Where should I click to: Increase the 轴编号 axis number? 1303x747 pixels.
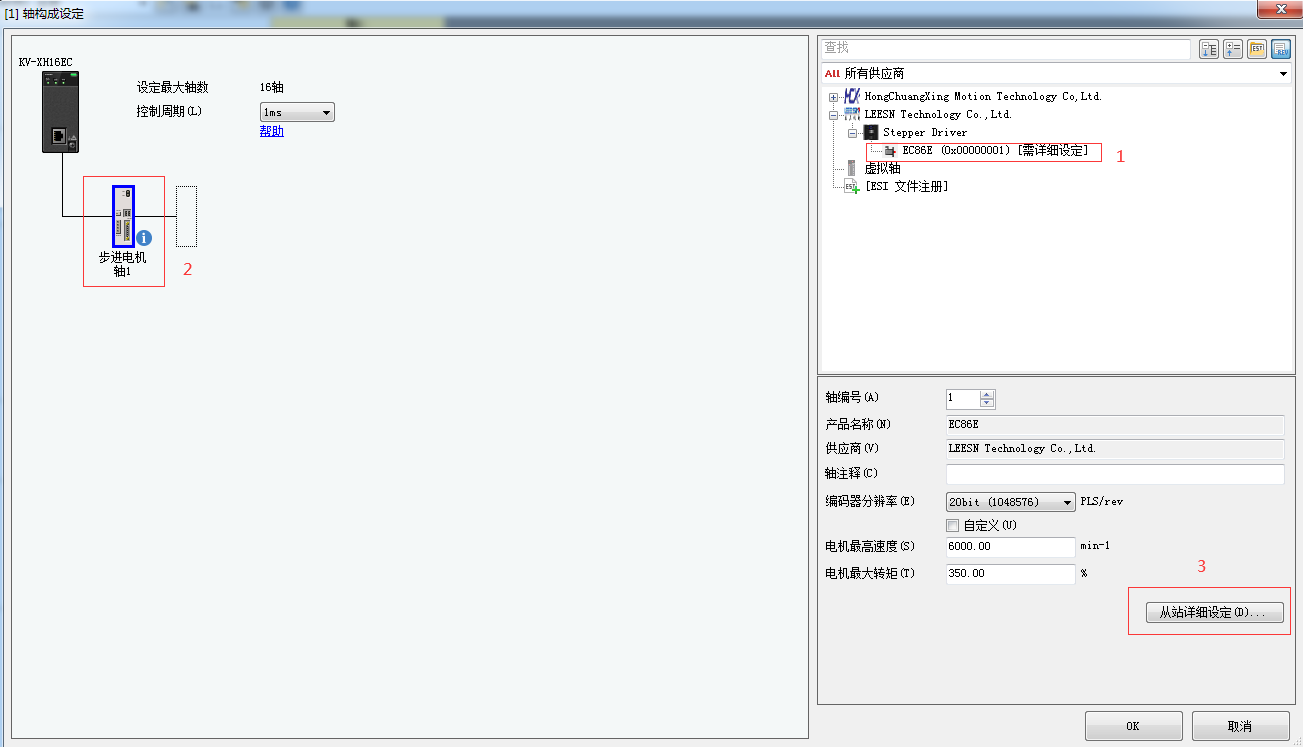(988, 394)
